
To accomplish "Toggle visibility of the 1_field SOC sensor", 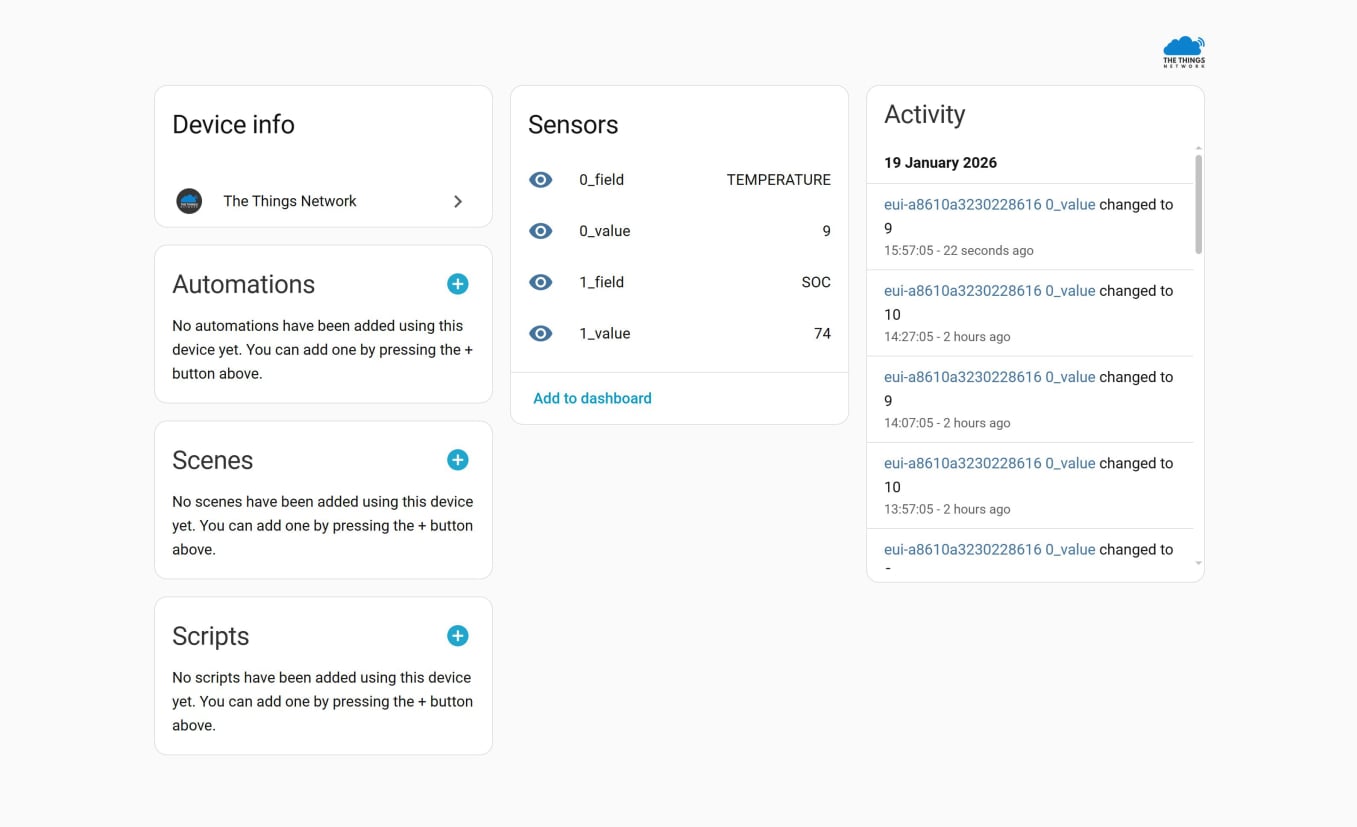I will coord(540,282).
